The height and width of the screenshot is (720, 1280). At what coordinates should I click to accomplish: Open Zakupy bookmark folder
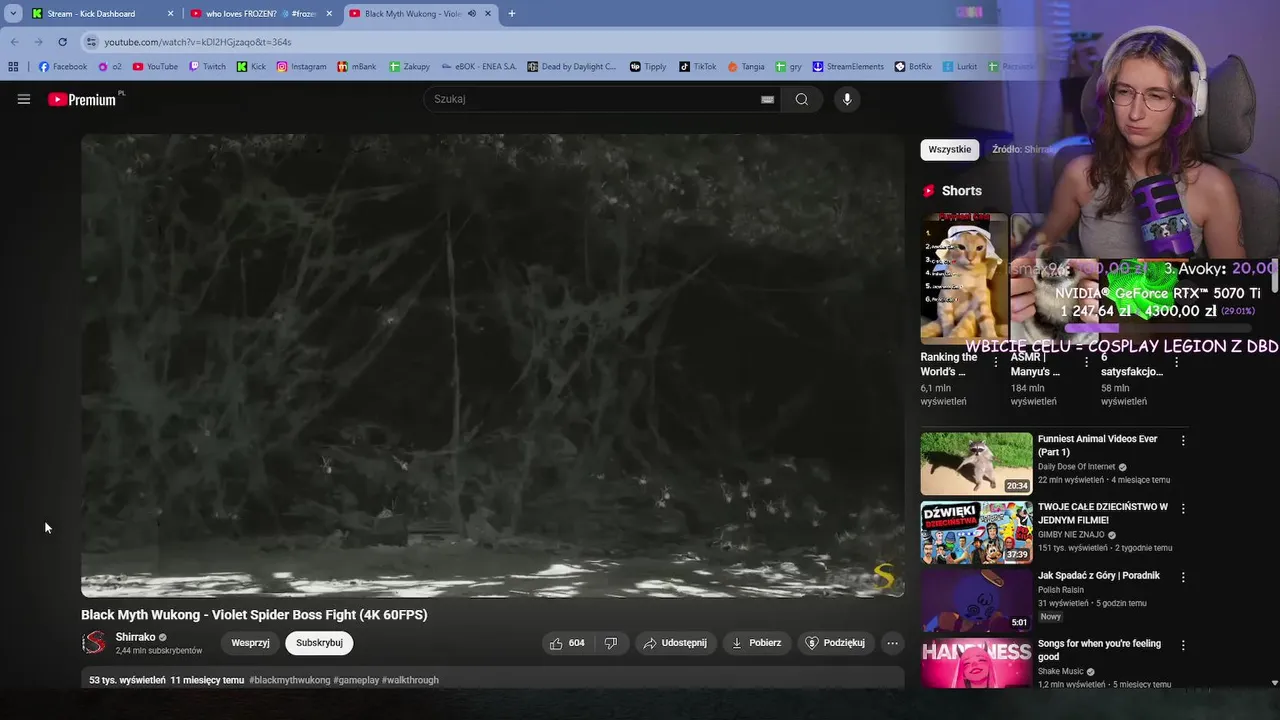409,67
